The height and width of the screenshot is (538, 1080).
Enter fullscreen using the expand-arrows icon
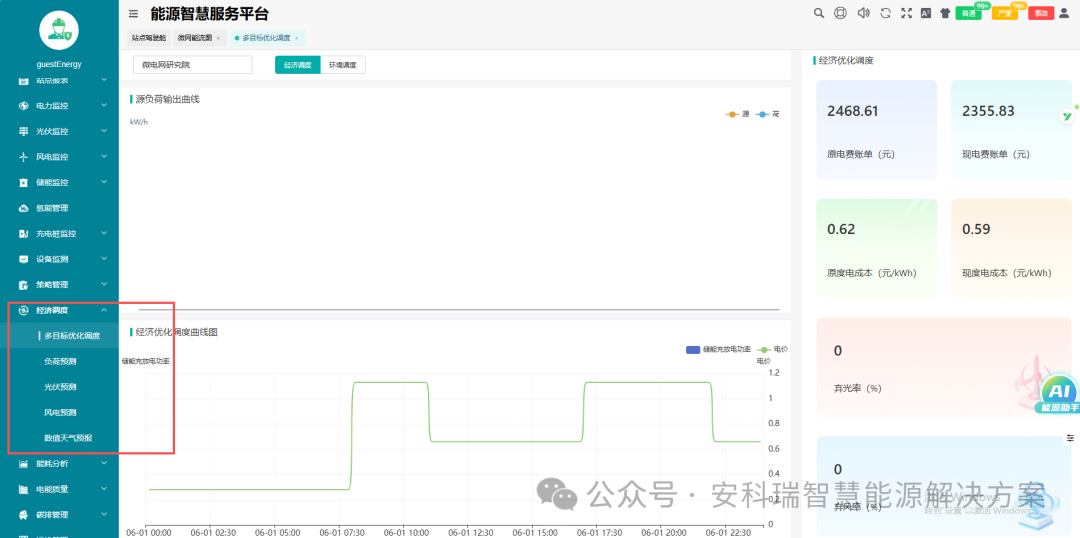pyautogui.click(x=906, y=13)
